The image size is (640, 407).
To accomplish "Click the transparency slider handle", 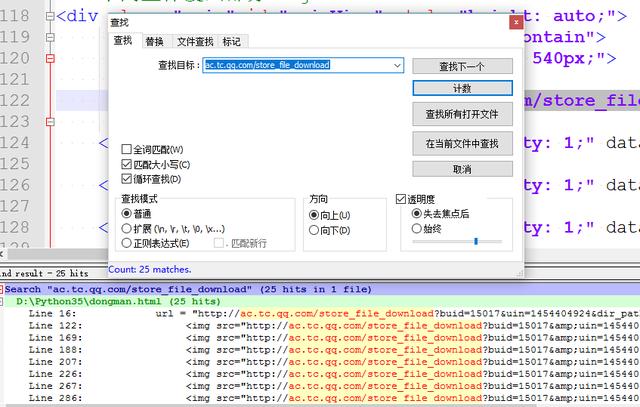I will point(476,241).
